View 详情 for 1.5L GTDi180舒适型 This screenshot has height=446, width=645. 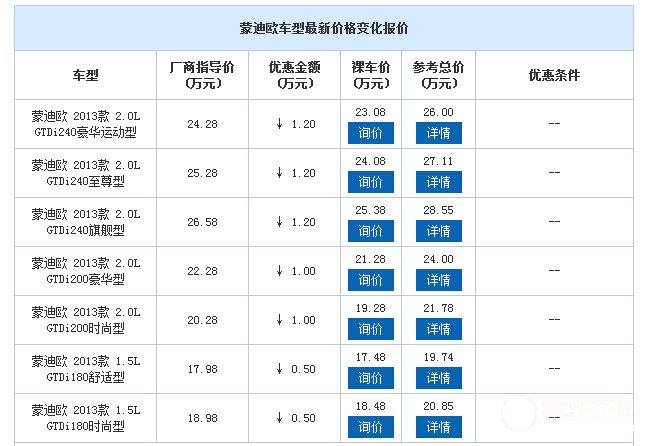click(x=438, y=378)
